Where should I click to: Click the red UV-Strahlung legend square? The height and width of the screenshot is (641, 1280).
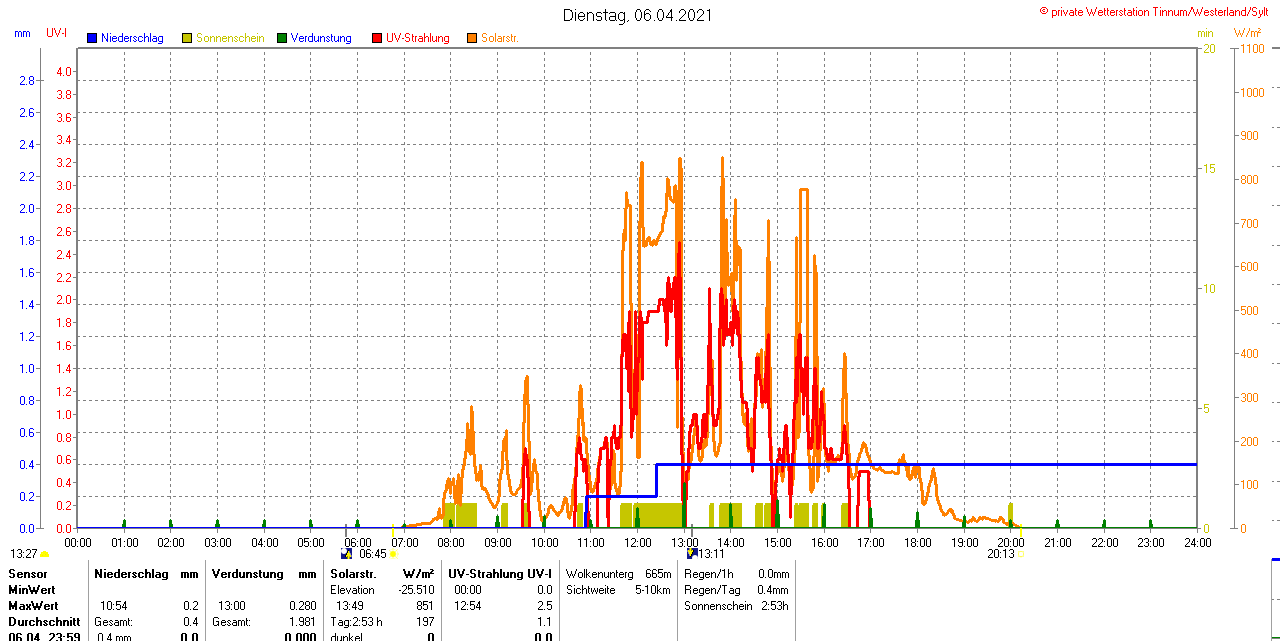click(x=377, y=38)
